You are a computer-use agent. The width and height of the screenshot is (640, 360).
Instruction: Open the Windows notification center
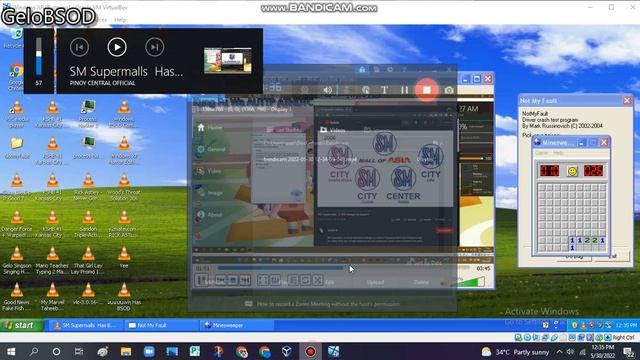629,352
